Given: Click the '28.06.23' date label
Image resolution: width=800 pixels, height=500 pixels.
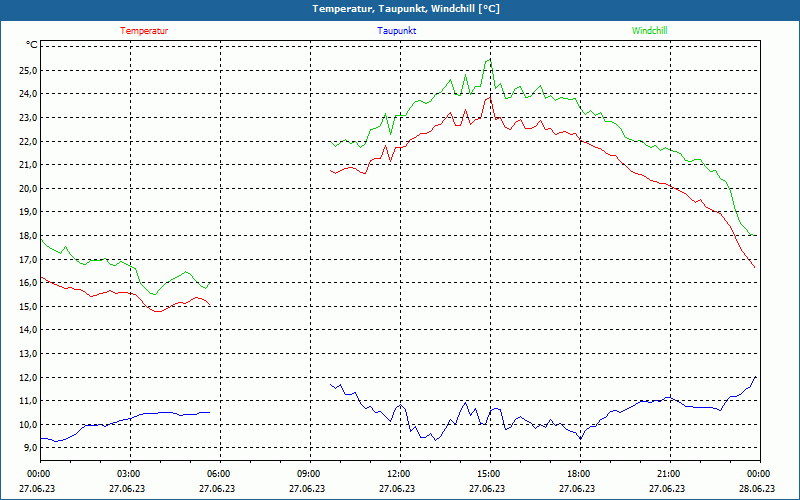Looking at the screenshot, I should (x=757, y=488).
